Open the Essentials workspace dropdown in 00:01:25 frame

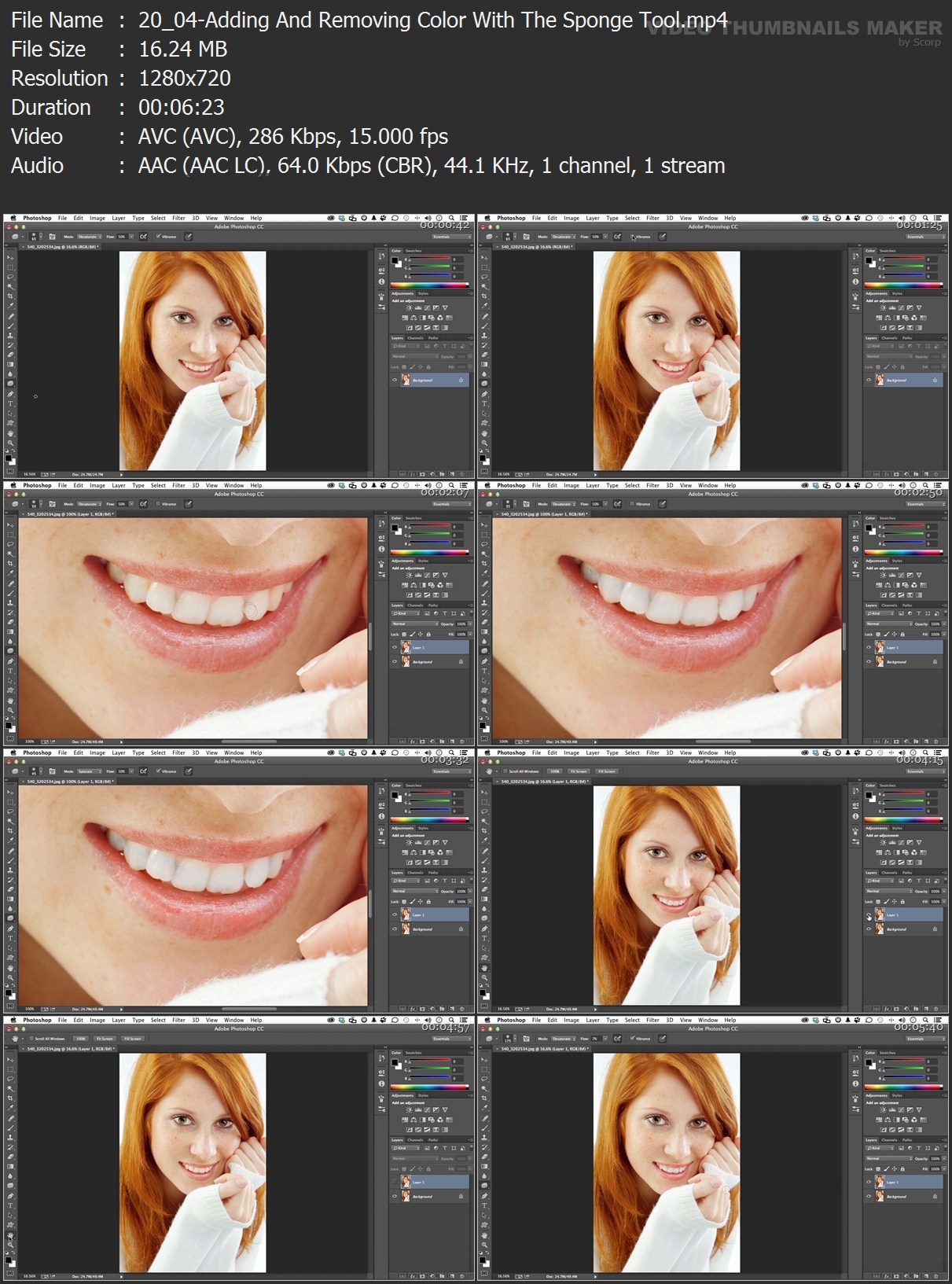pos(925,237)
